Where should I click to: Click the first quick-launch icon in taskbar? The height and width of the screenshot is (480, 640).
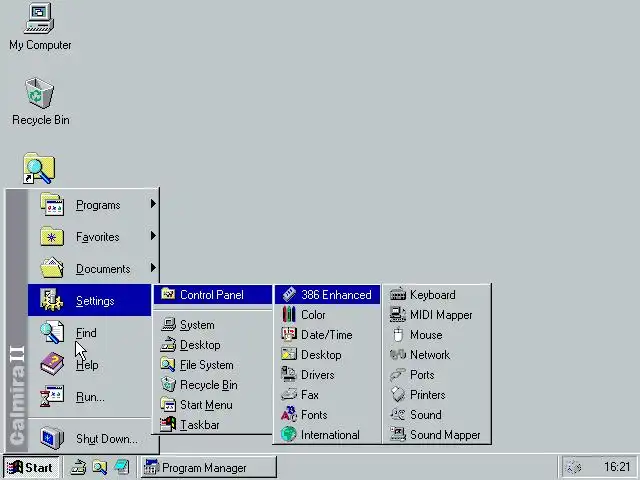78,467
